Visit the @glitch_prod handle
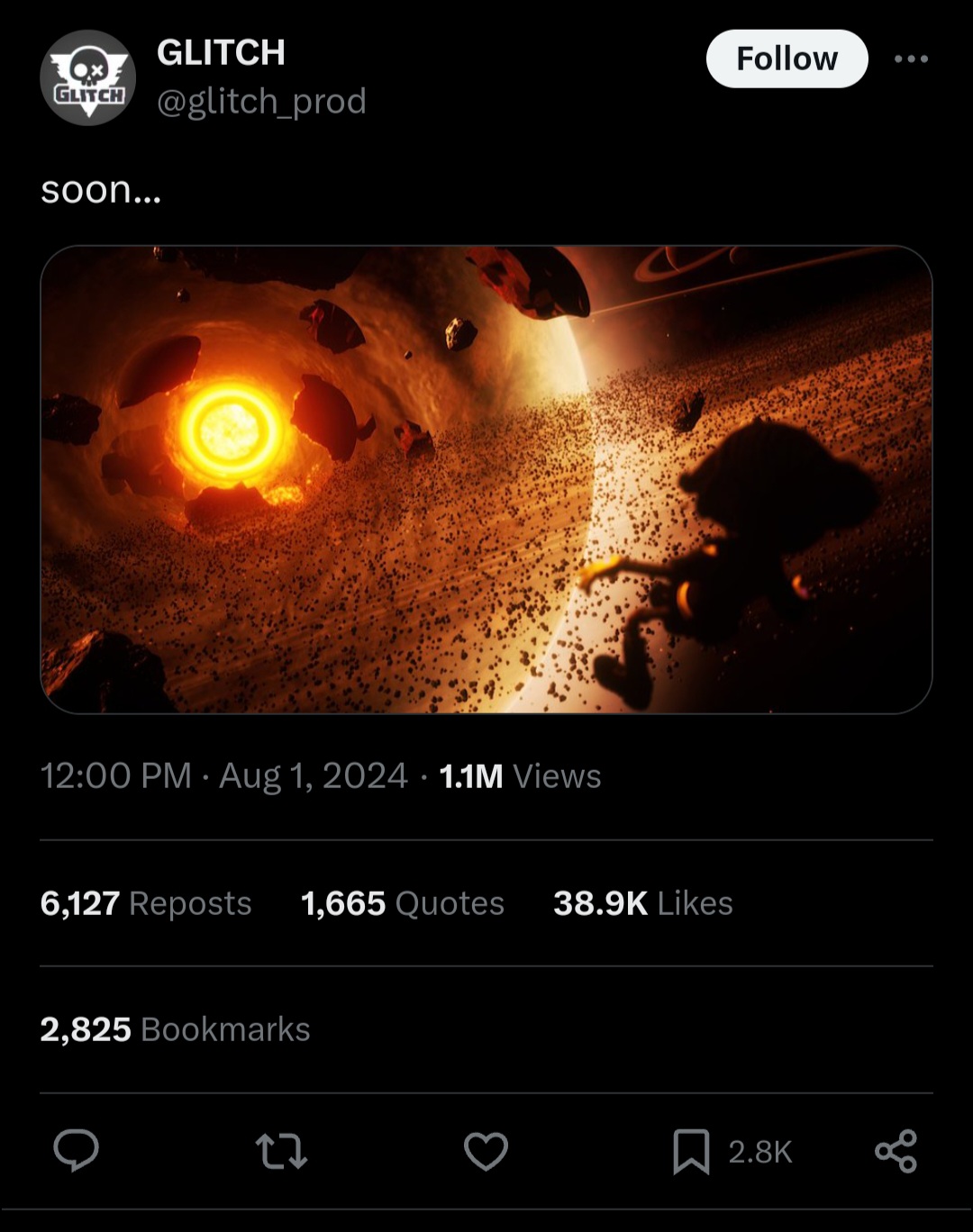The width and height of the screenshot is (973, 1232). (x=261, y=101)
